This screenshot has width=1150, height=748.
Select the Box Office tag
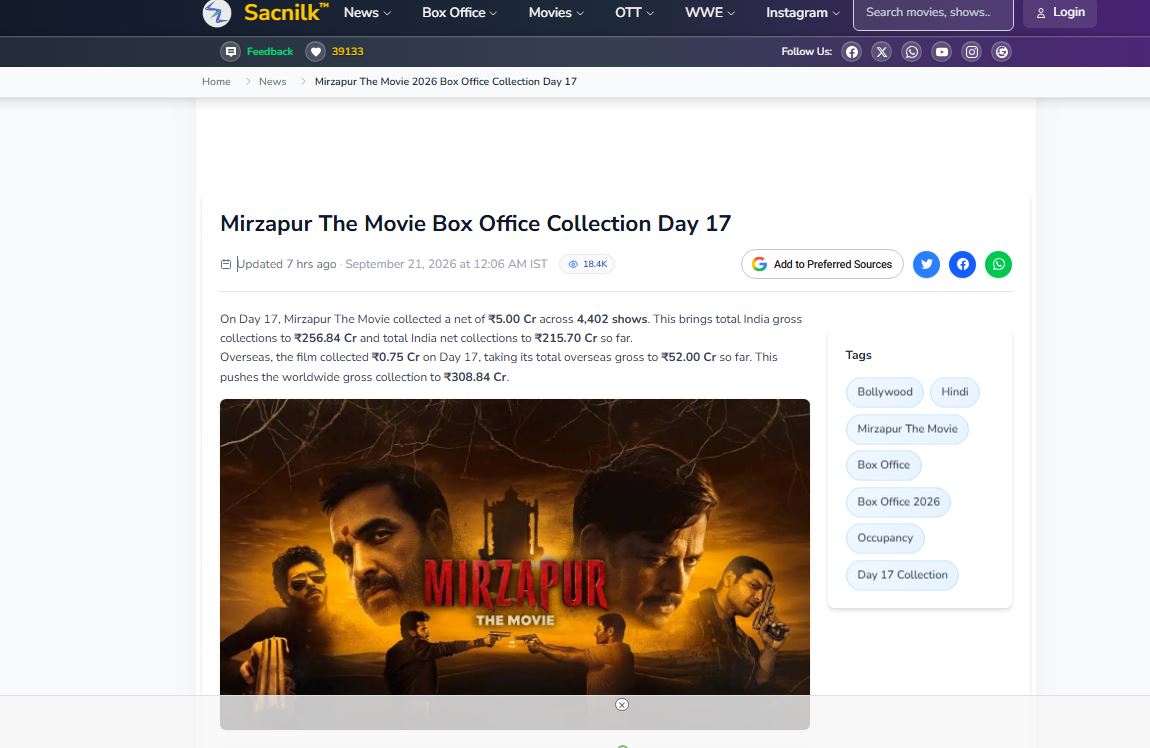coord(884,465)
